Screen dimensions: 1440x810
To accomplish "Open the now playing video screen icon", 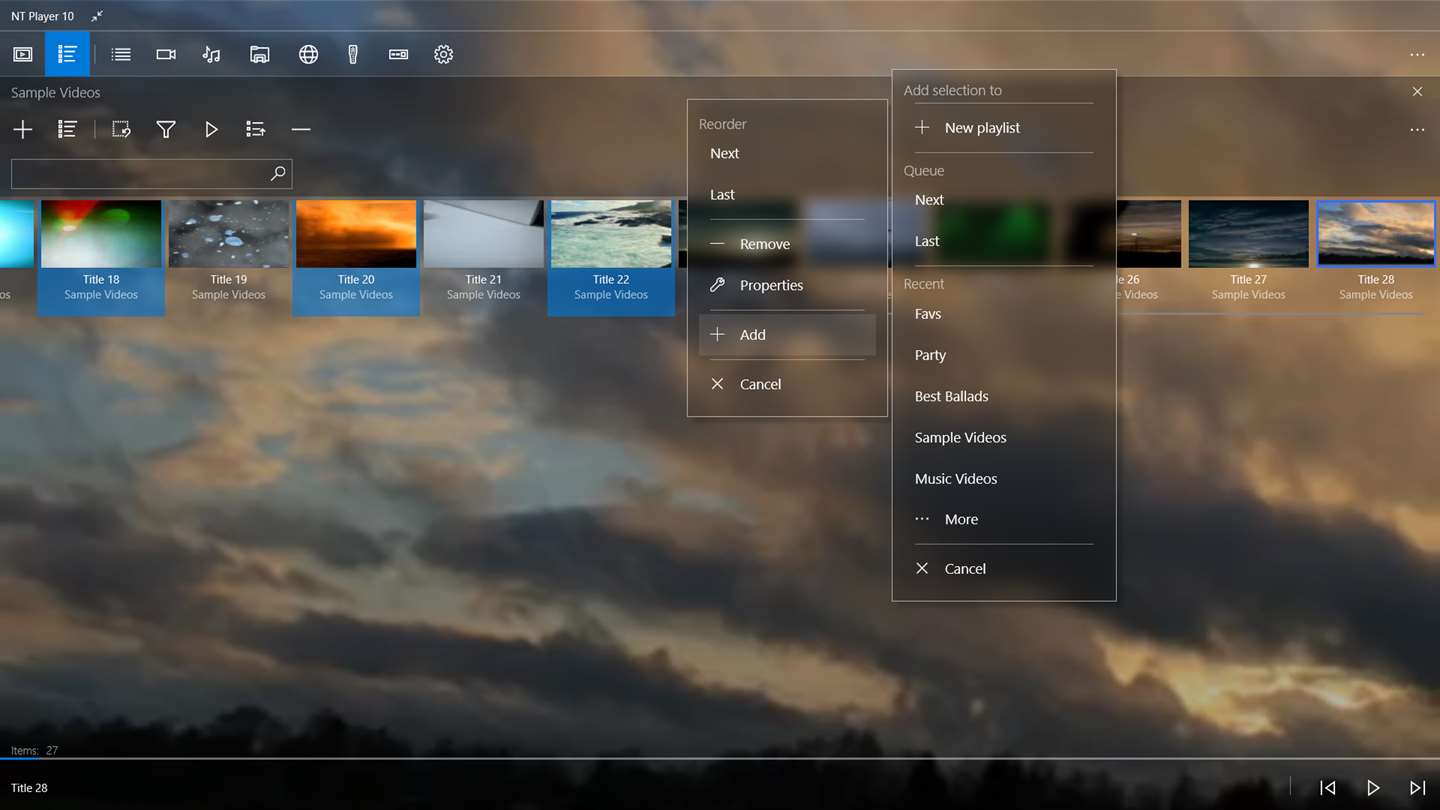I will 23,54.
